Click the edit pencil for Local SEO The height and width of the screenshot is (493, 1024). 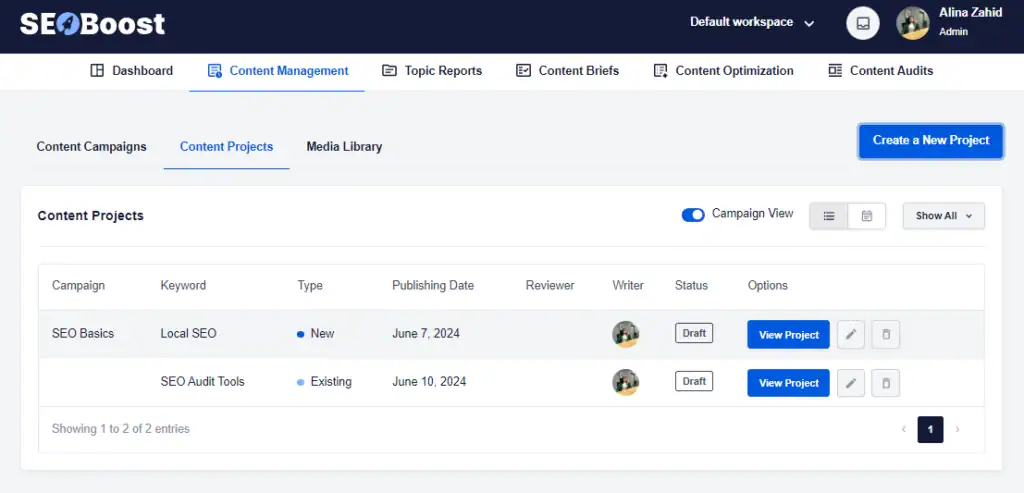point(851,335)
